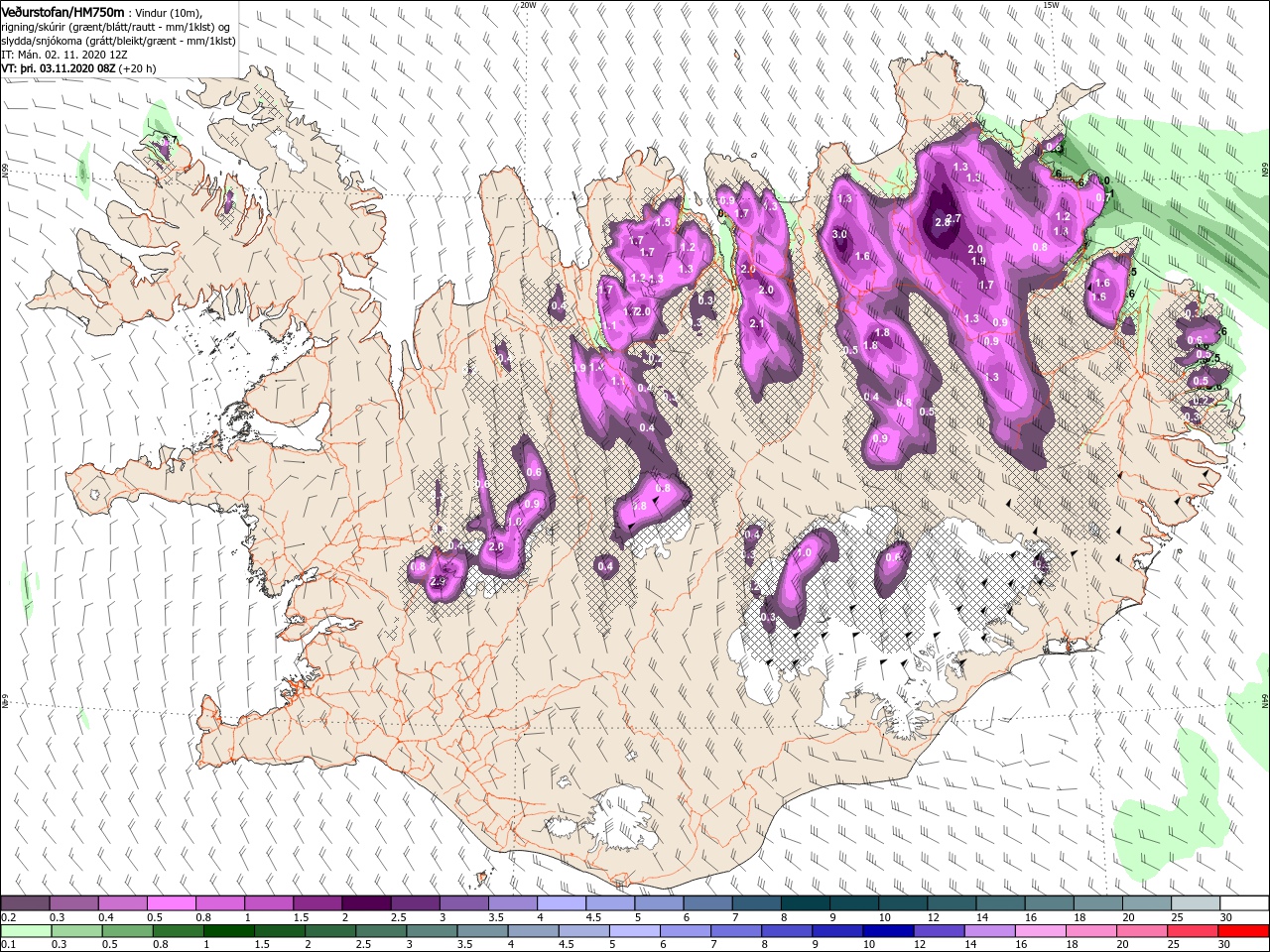Select hot pink 20–25 rain legend swatch
Screen dimensions: 1270x952
click(x=1142, y=931)
